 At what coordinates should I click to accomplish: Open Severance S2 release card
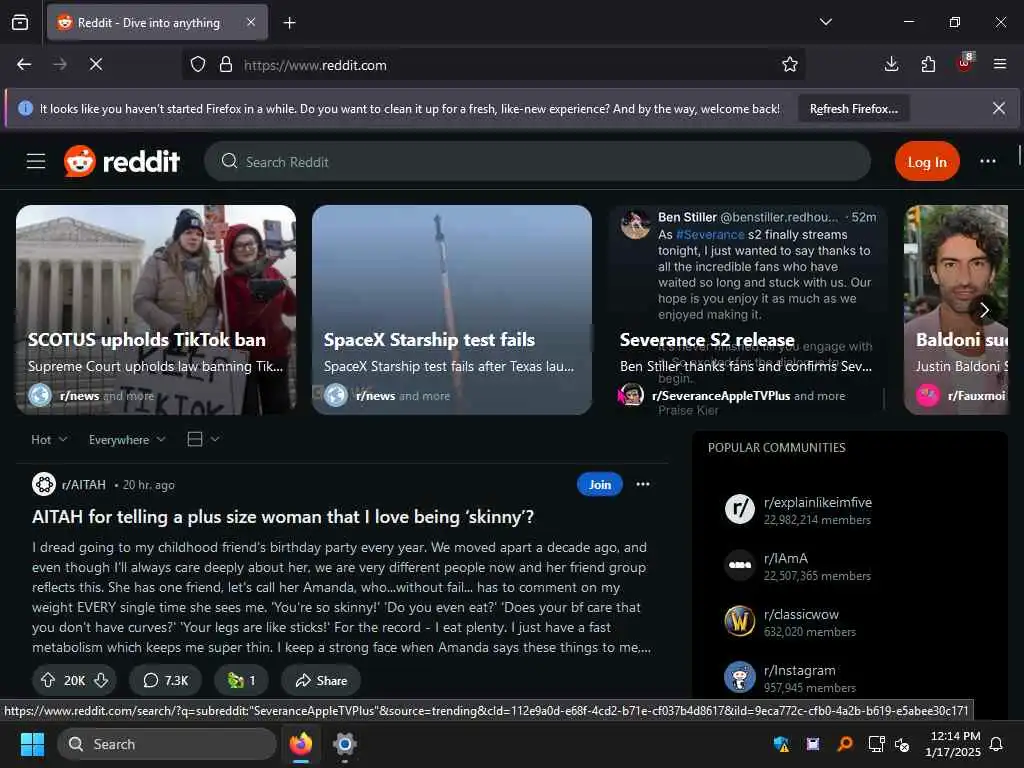(x=748, y=310)
